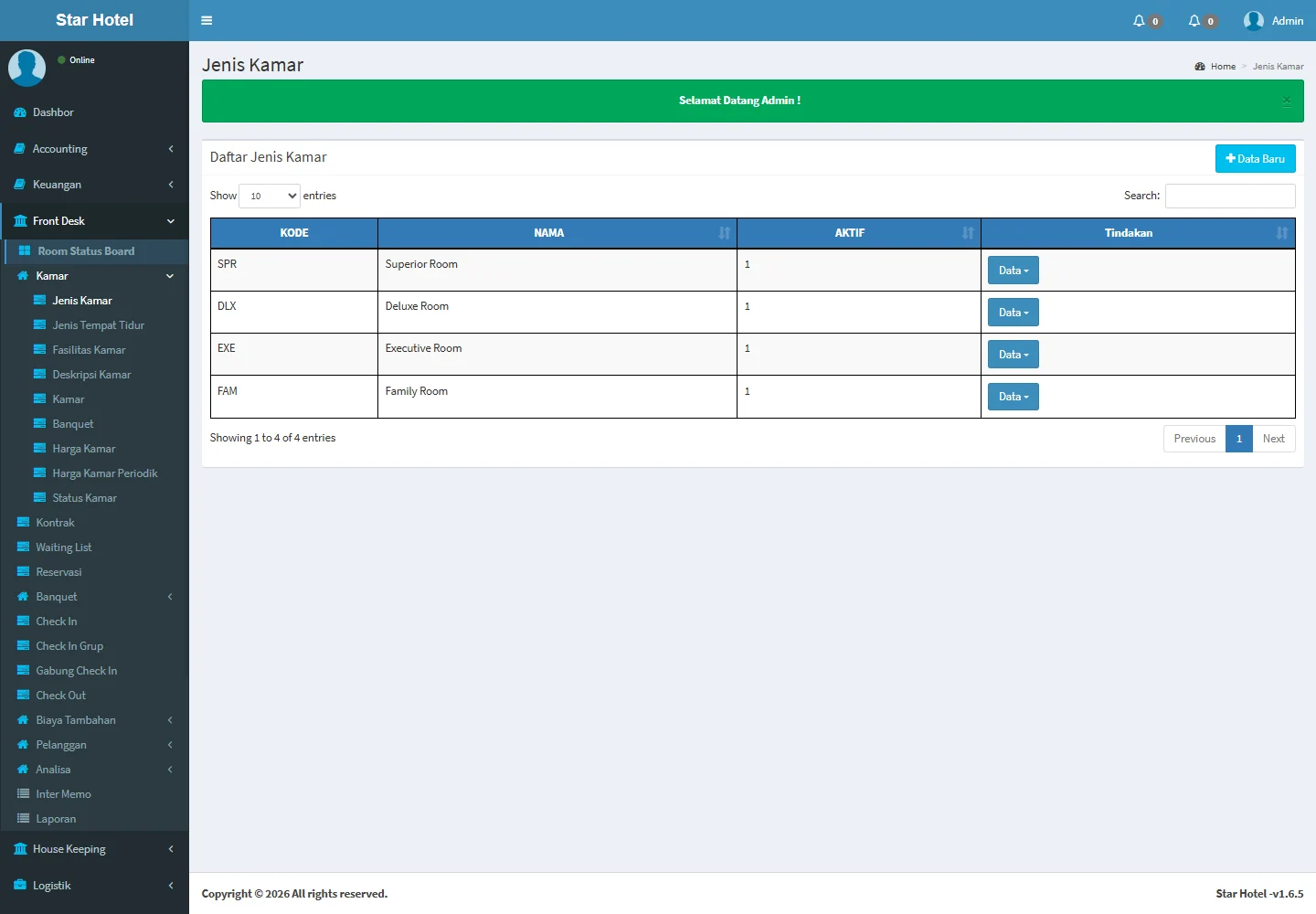
Task: Click the Data Baru button
Action: click(1255, 159)
